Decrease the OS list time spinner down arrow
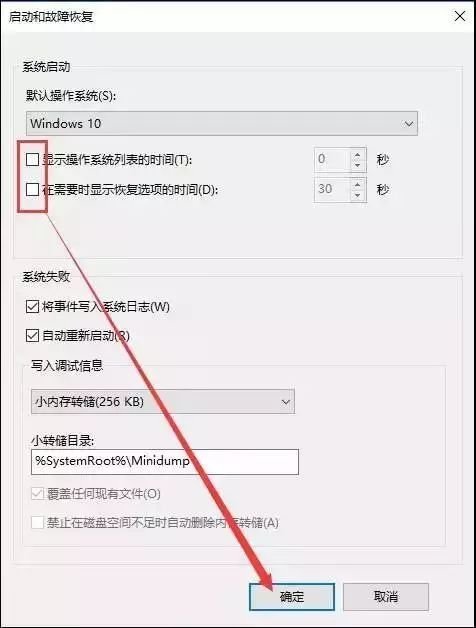 click(358, 165)
